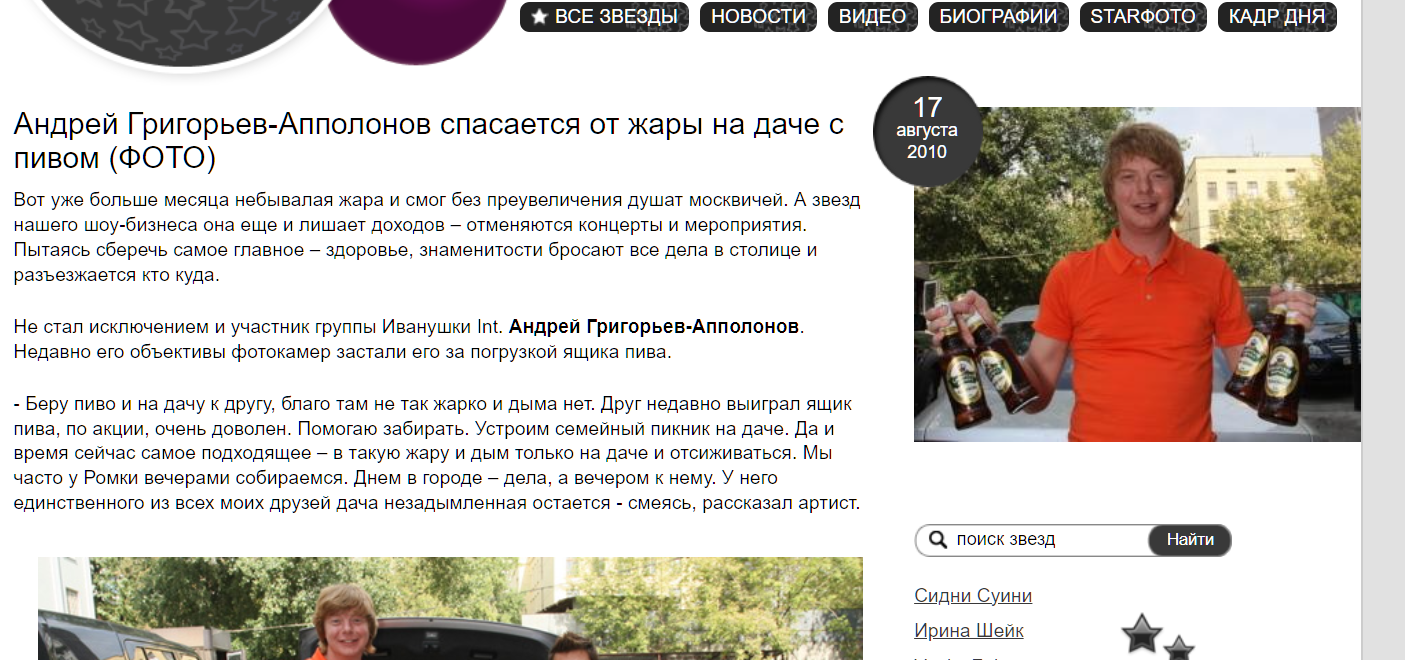
Task: Click the article headline about Григорьев-Апполонов
Action: pyautogui.click(x=429, y=141)
